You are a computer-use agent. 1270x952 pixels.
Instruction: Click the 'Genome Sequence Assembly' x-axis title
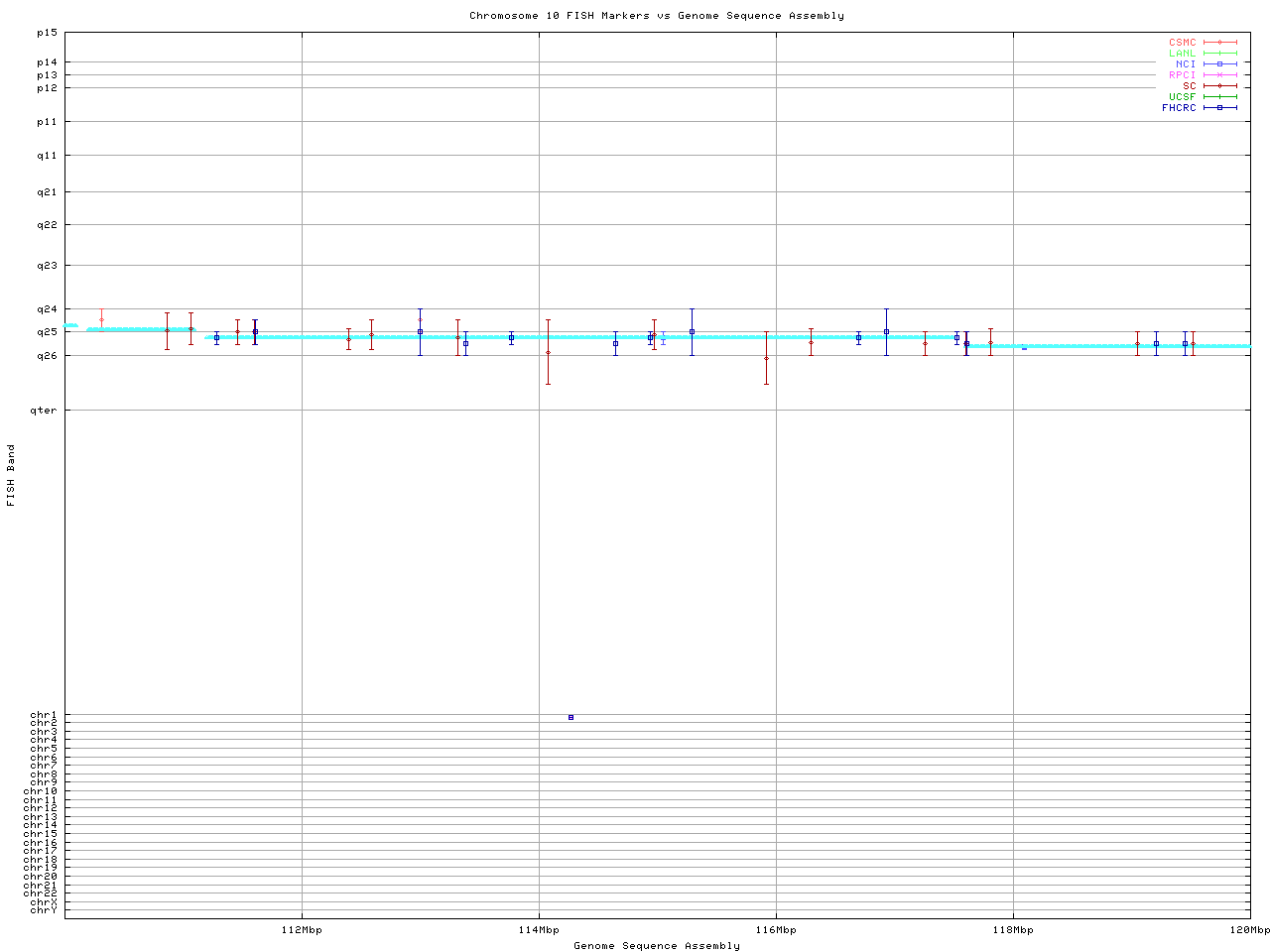657,946
